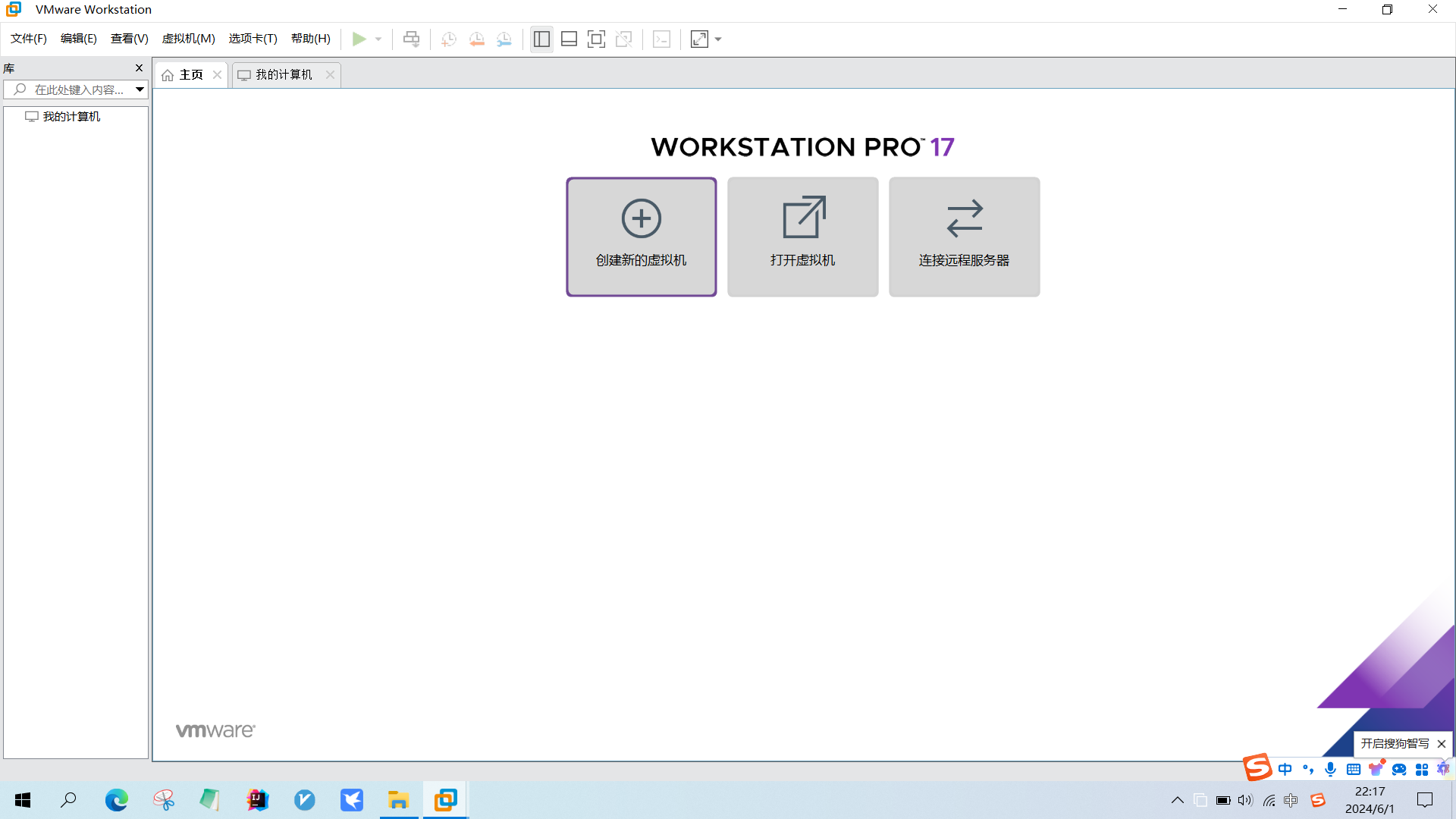Toggle the unity mode button

[624, 39]
